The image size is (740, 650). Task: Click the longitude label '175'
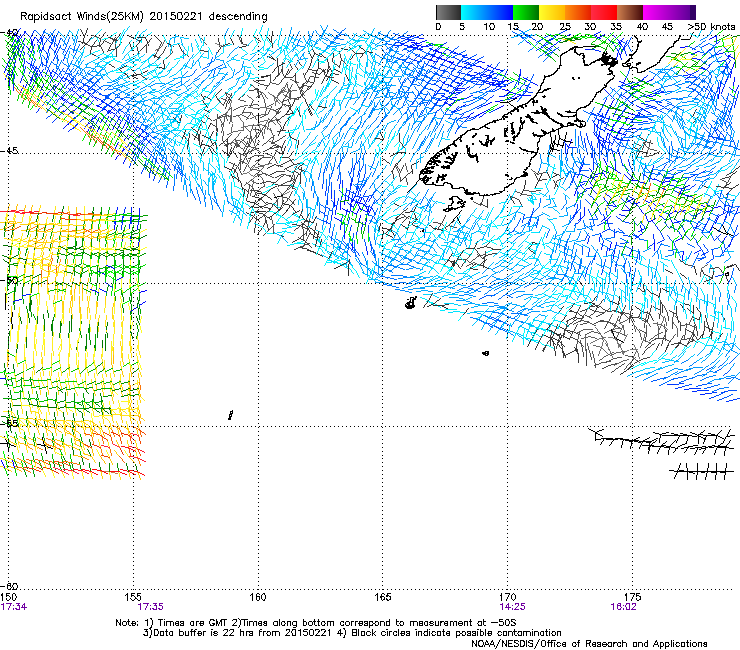pyautogui.click(x=632, y=597)
